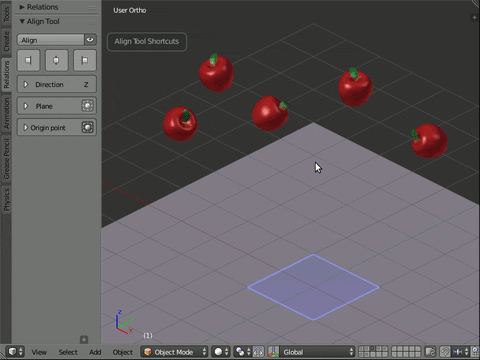Click the Align button
Screen dimensions: 480x360
click(x=51, y=40)
